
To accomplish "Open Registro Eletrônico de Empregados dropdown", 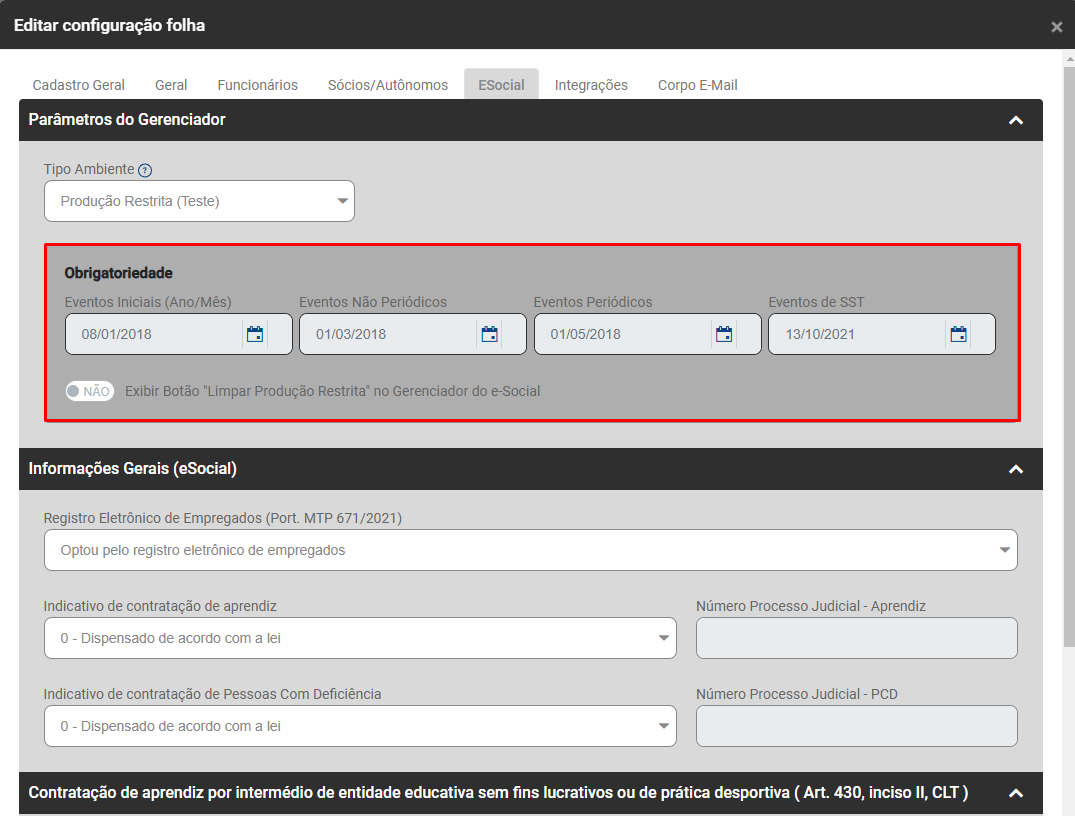I will pos(530,550).
